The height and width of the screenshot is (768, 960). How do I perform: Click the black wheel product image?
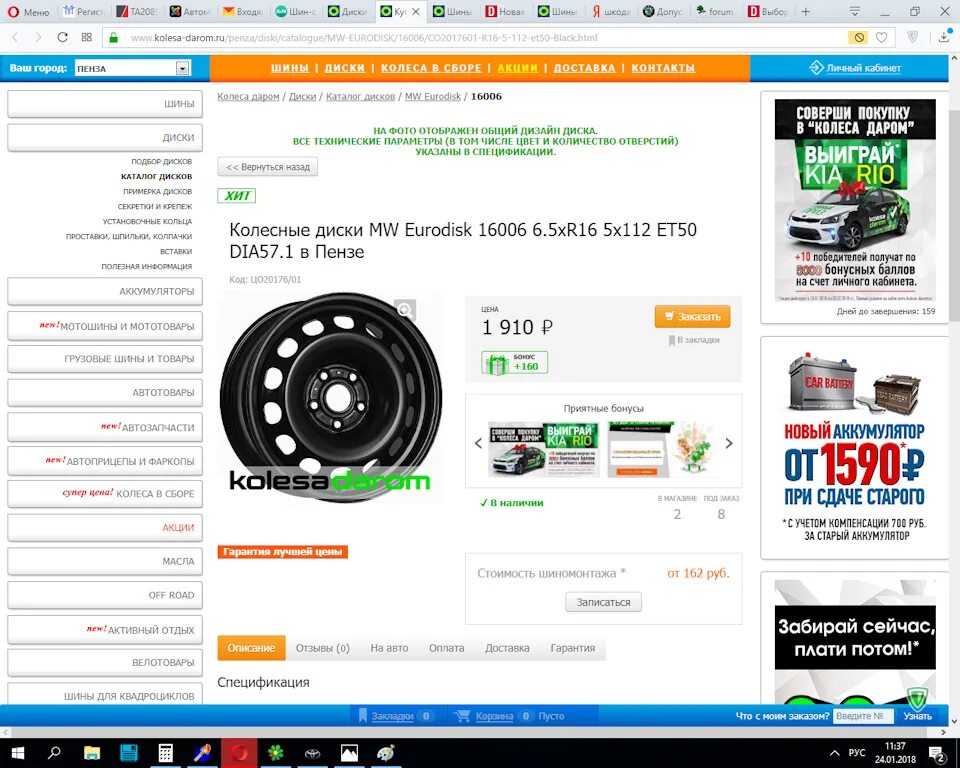pyautogui.click(x=331, y=397)
